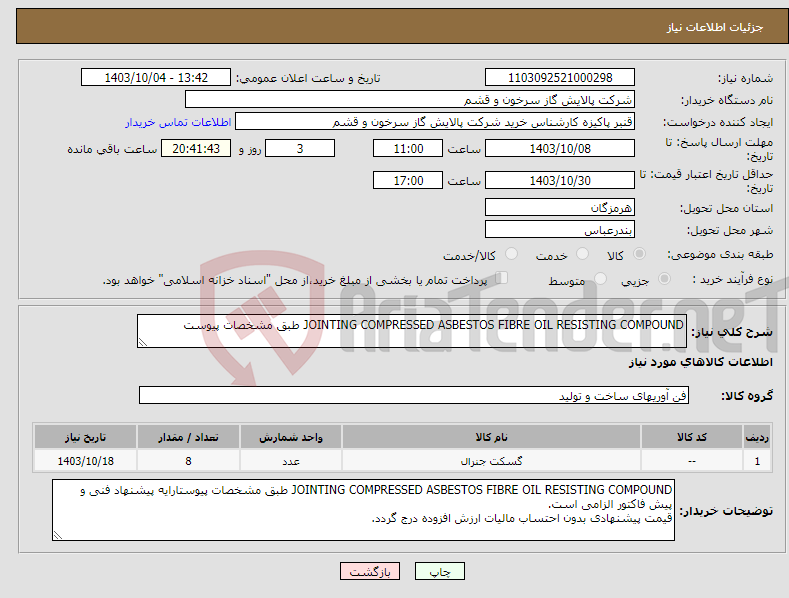Click the شماره نیاز field 1103092521000298
Viewport: 789px width, 598px height.
click(560, 78)
